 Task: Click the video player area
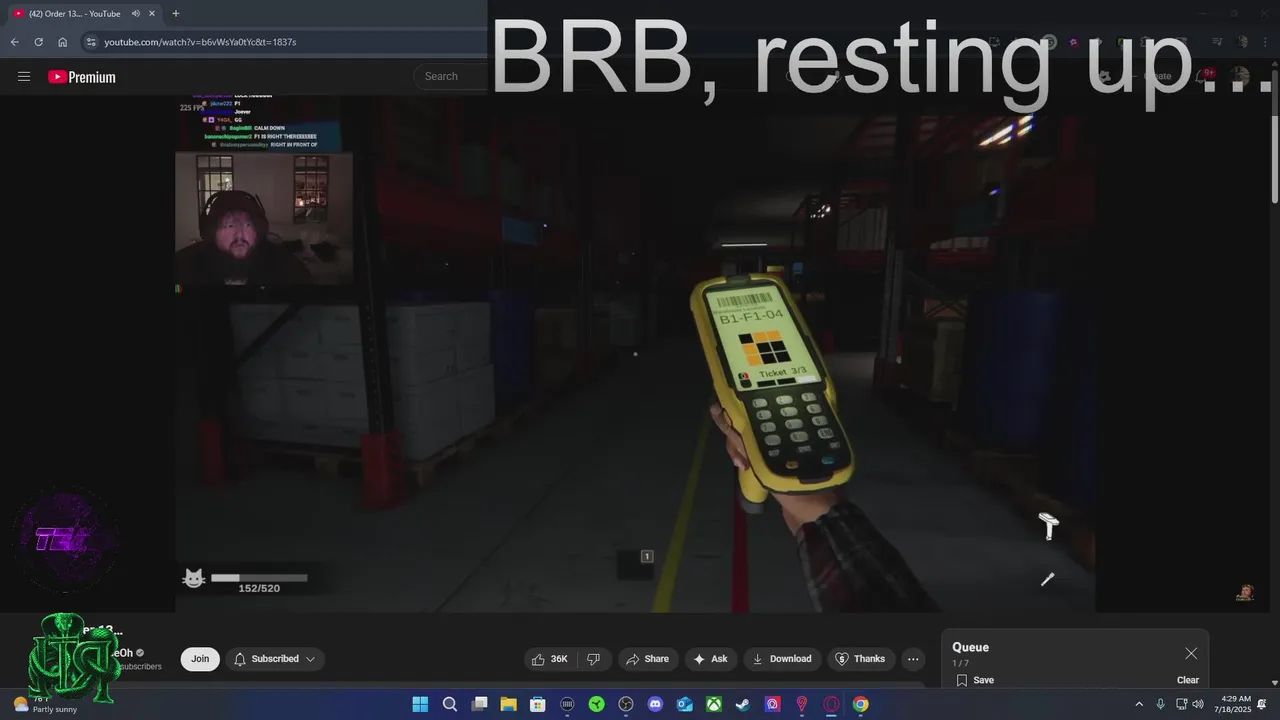pyautogui.click(x=635, y=353)
